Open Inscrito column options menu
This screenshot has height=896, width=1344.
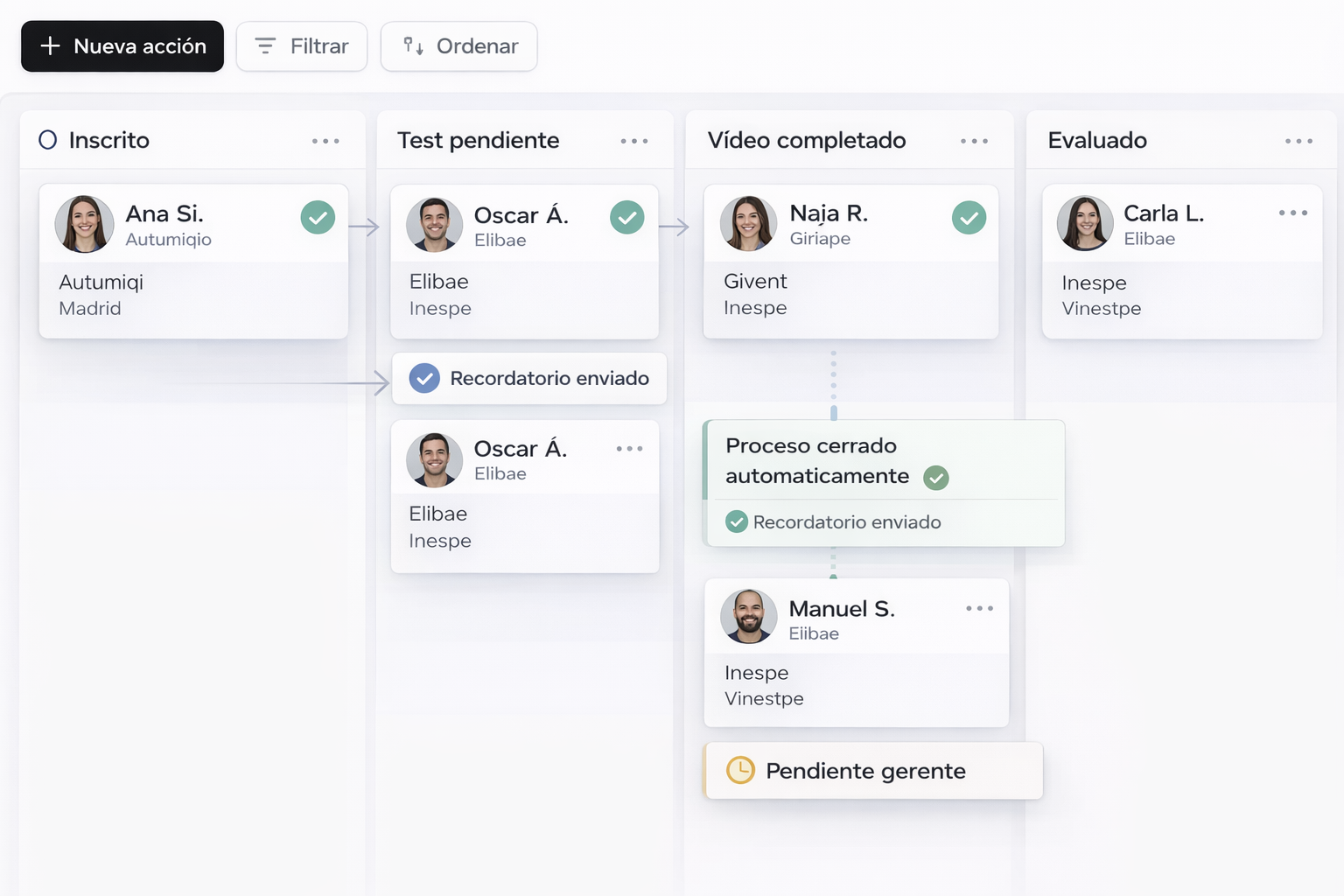[325, 141]
